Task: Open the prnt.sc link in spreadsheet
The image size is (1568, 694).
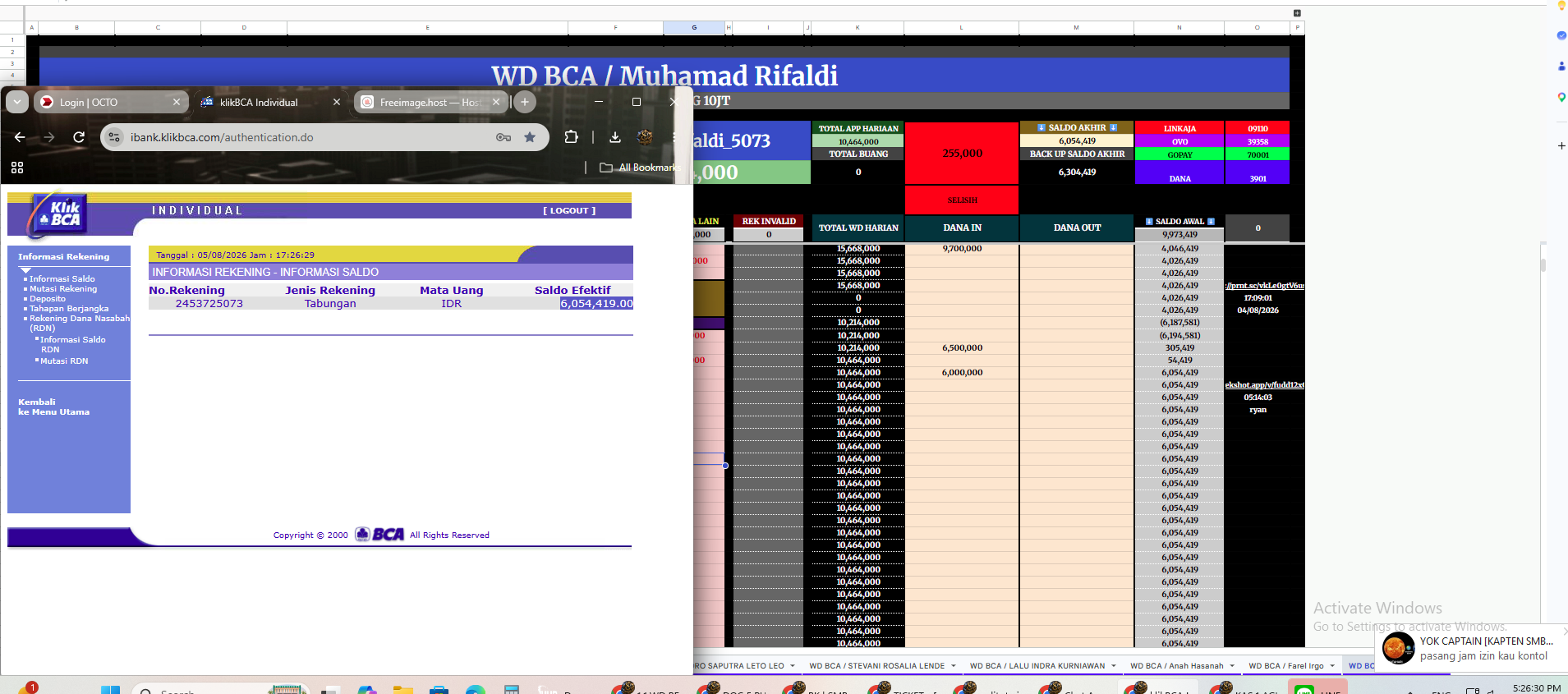Action: [x=1264, y=286]
